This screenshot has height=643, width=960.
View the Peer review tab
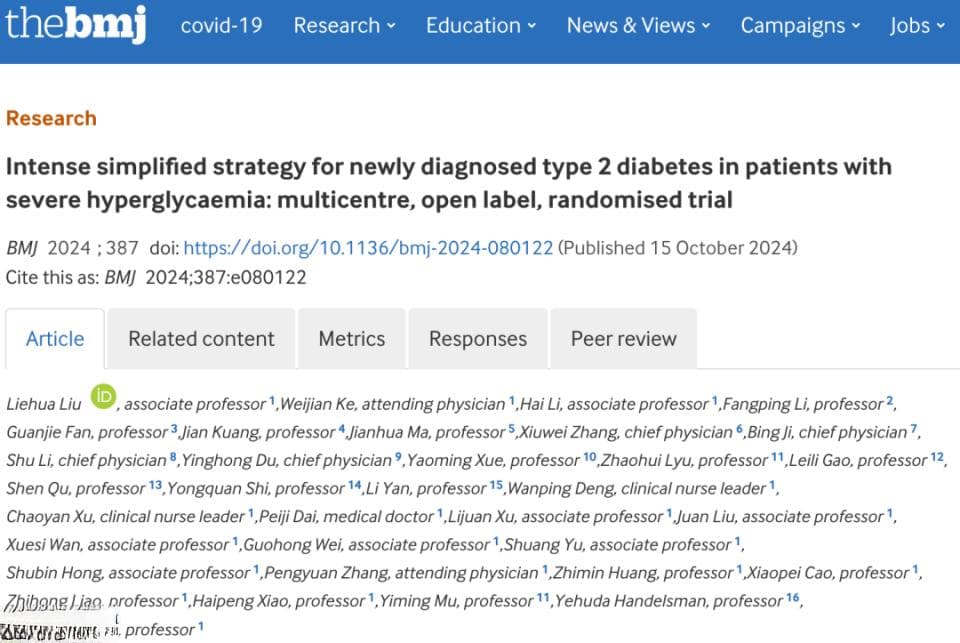pyautogui.click(x=623, y=339)
